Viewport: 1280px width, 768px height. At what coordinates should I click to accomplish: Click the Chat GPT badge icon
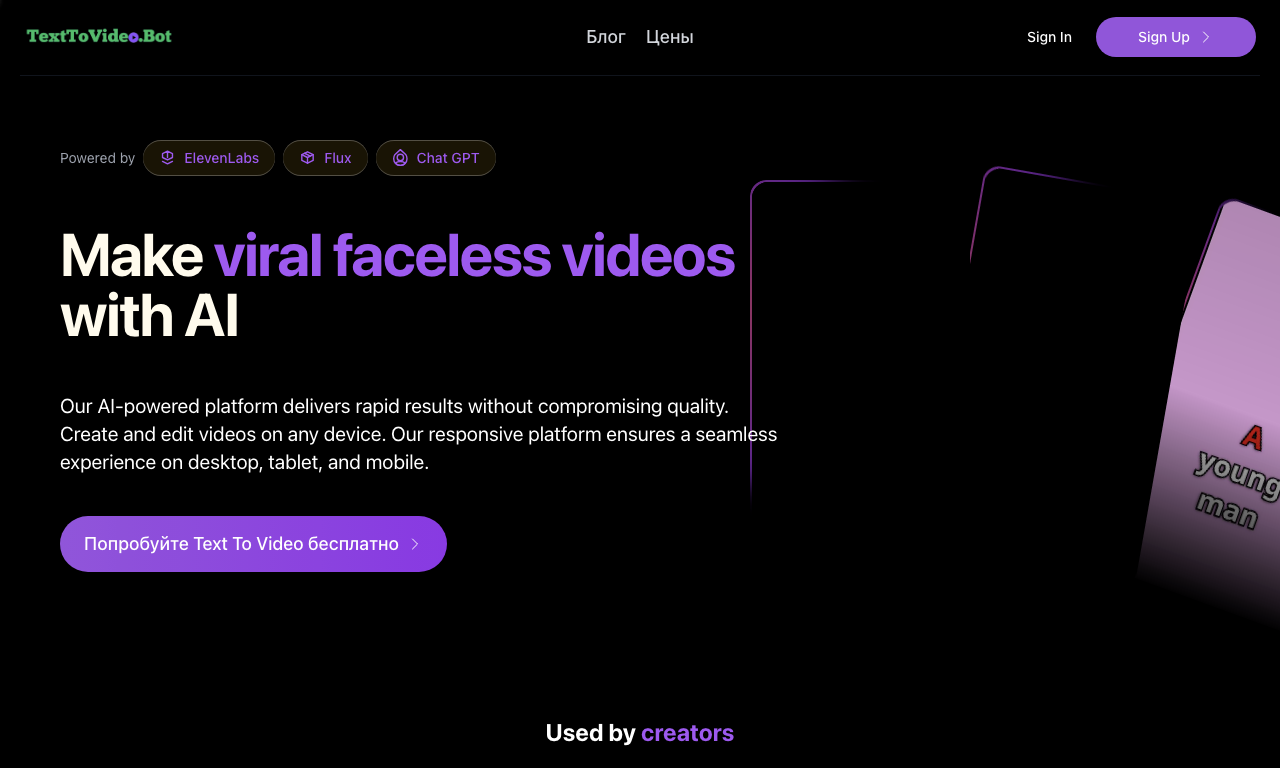point(400,158)
